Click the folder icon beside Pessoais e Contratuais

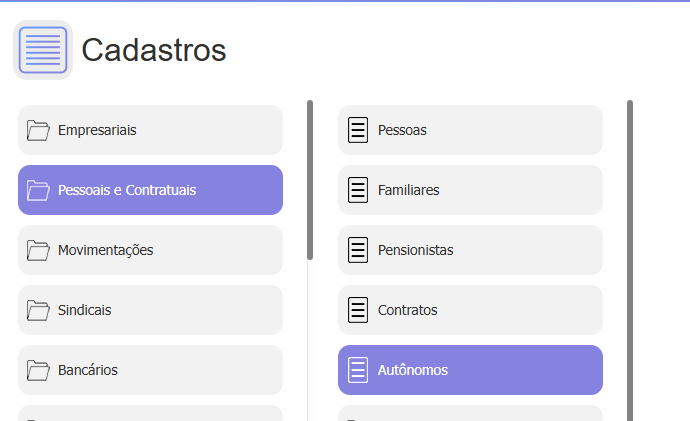coord(38,190)
